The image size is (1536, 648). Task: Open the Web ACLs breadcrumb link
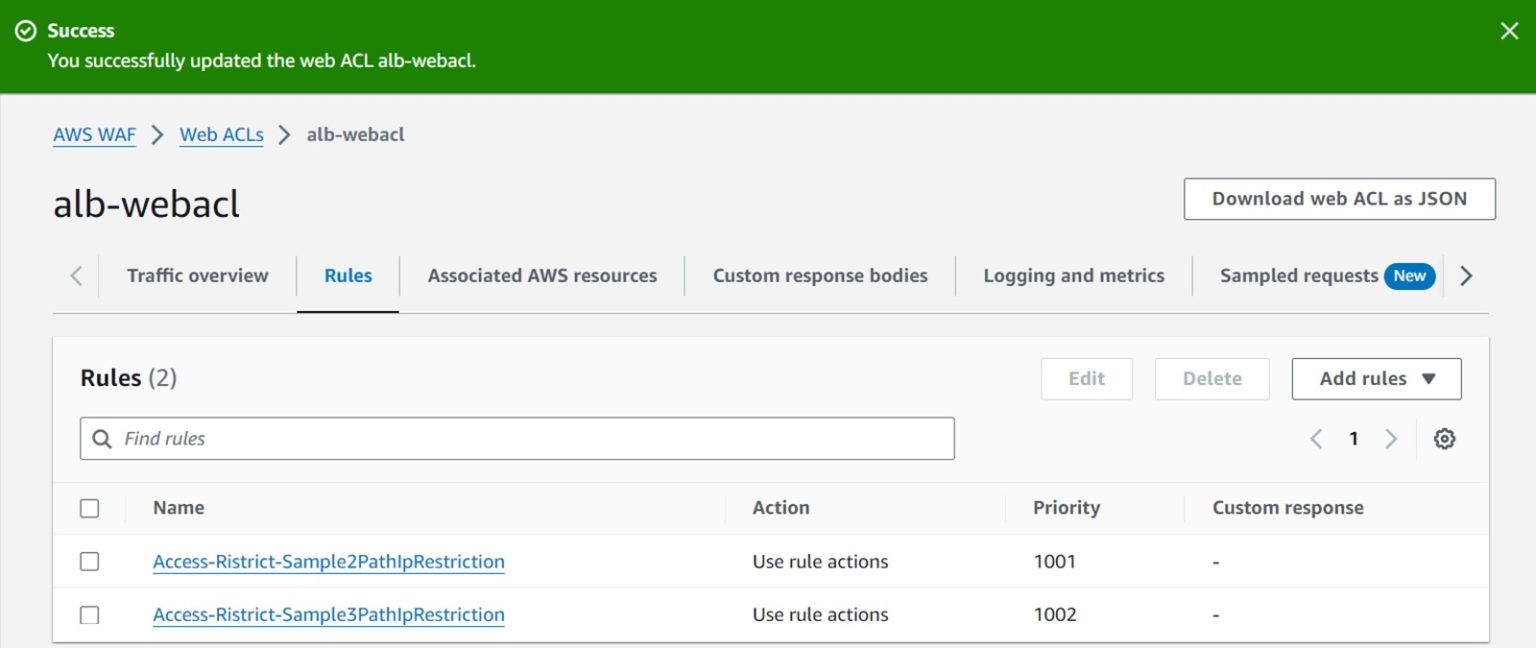[220, 134]
